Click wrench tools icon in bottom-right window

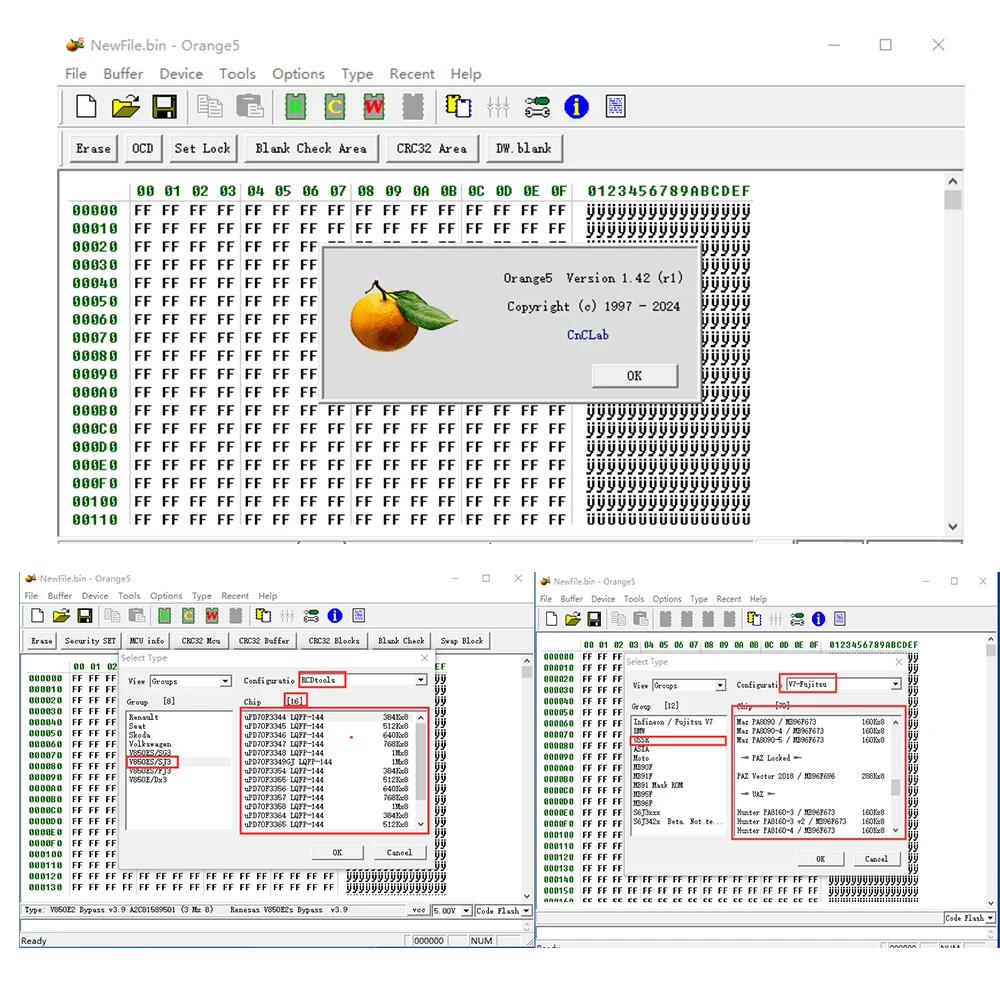797,619
